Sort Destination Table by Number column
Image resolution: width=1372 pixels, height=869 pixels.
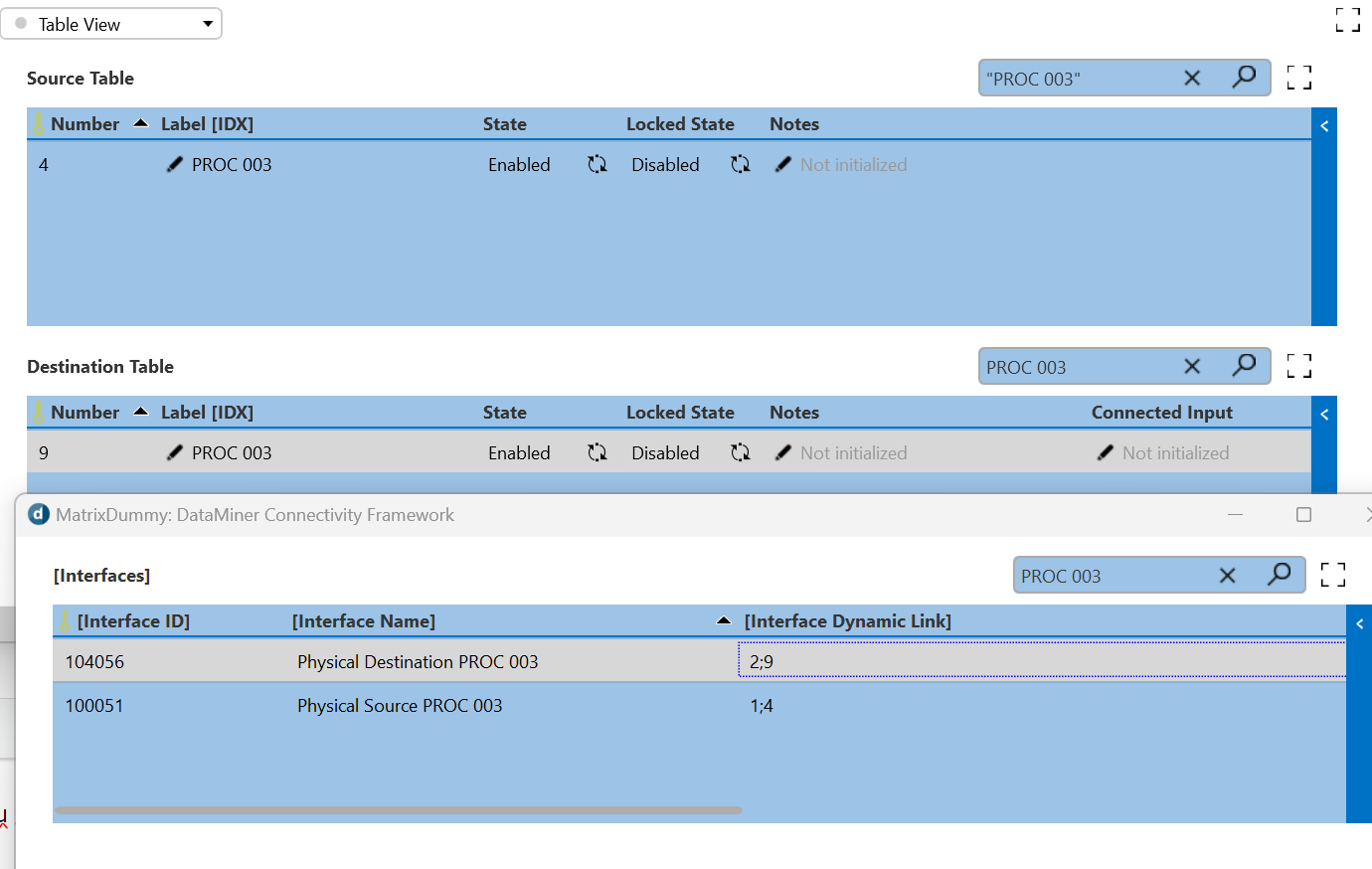tap(85, 413)
